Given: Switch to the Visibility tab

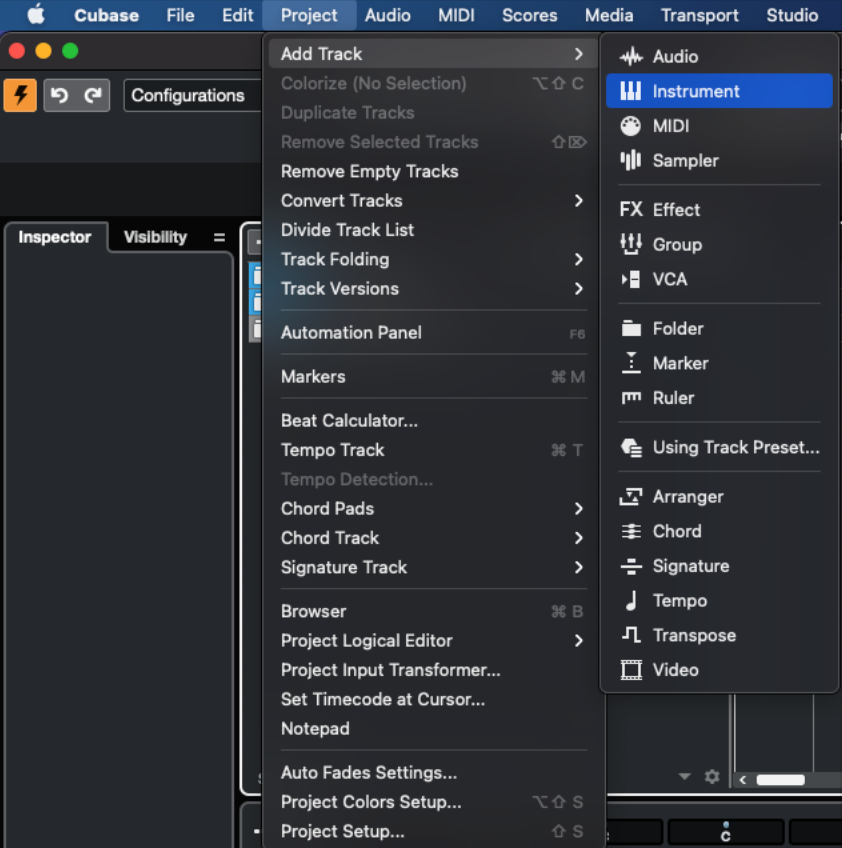Looking at the screenshot, I should click(x=154, y=237).
